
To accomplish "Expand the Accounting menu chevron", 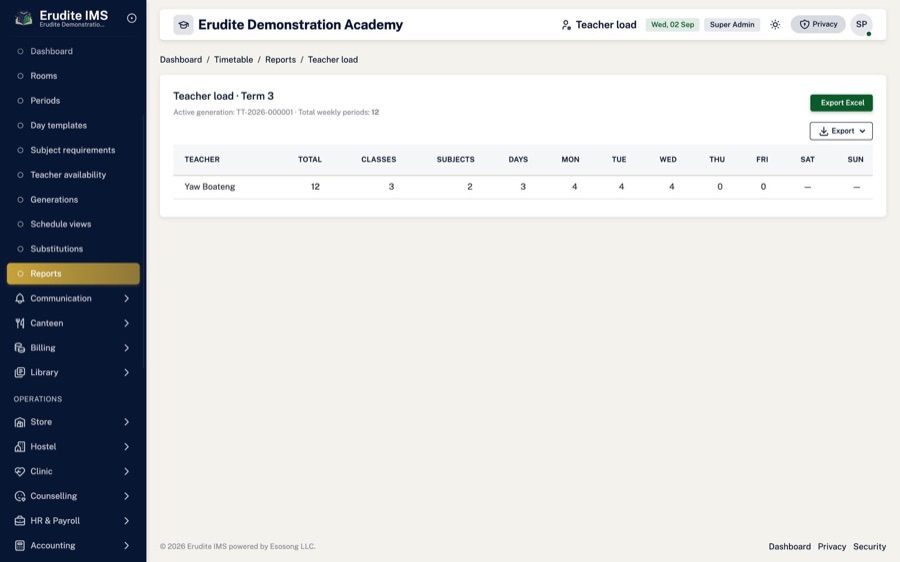I will (126, 545).
